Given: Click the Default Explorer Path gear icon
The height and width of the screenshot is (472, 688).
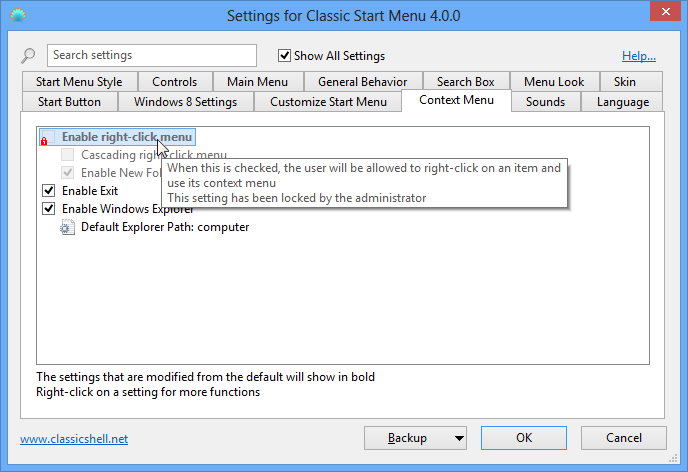Looking at the screenshot, I should click(67, 227).
